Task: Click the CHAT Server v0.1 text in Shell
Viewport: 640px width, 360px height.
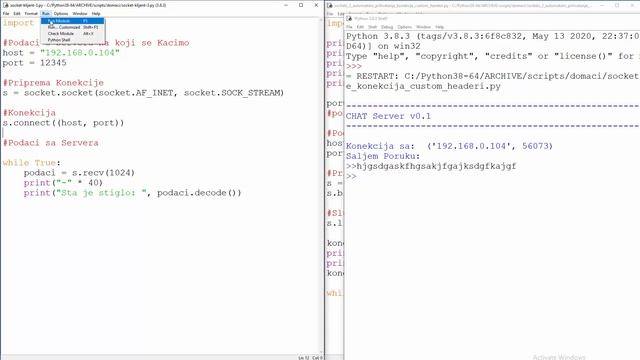Action: click(388, 116)
